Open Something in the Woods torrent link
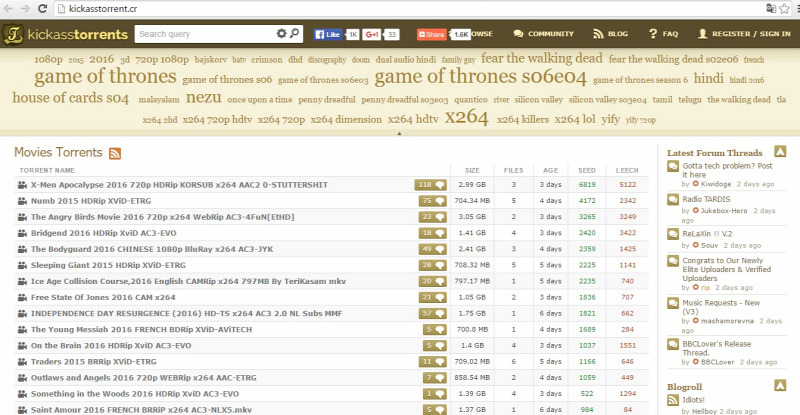Viewport: 800px width, 415px height. (x=135, y=394)
